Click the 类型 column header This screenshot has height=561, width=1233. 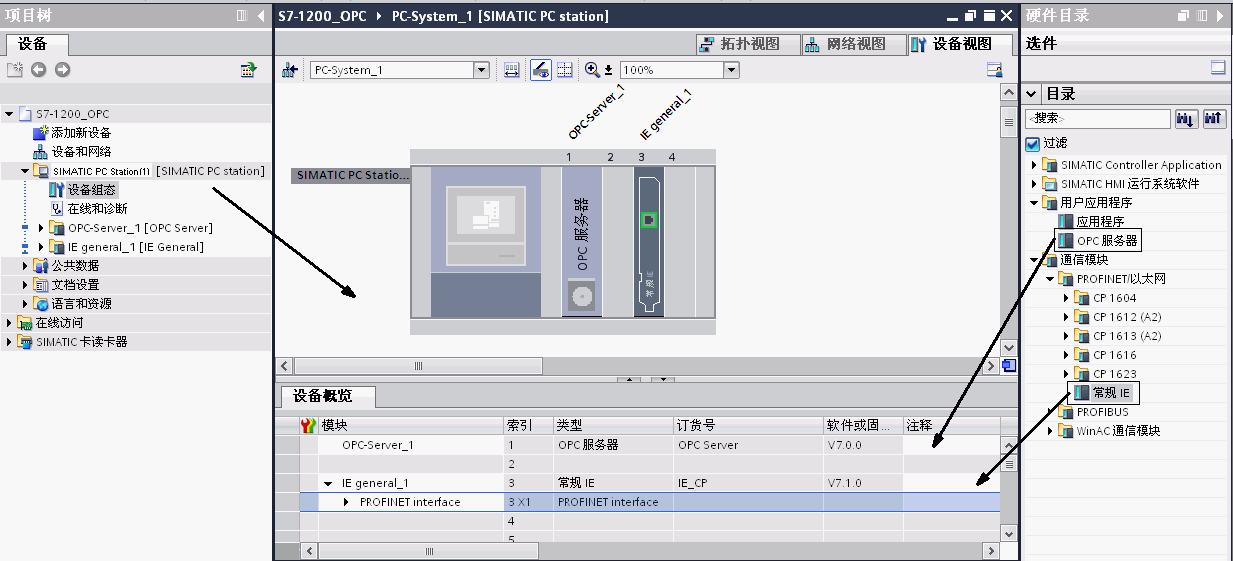click(x=613, y=426)
